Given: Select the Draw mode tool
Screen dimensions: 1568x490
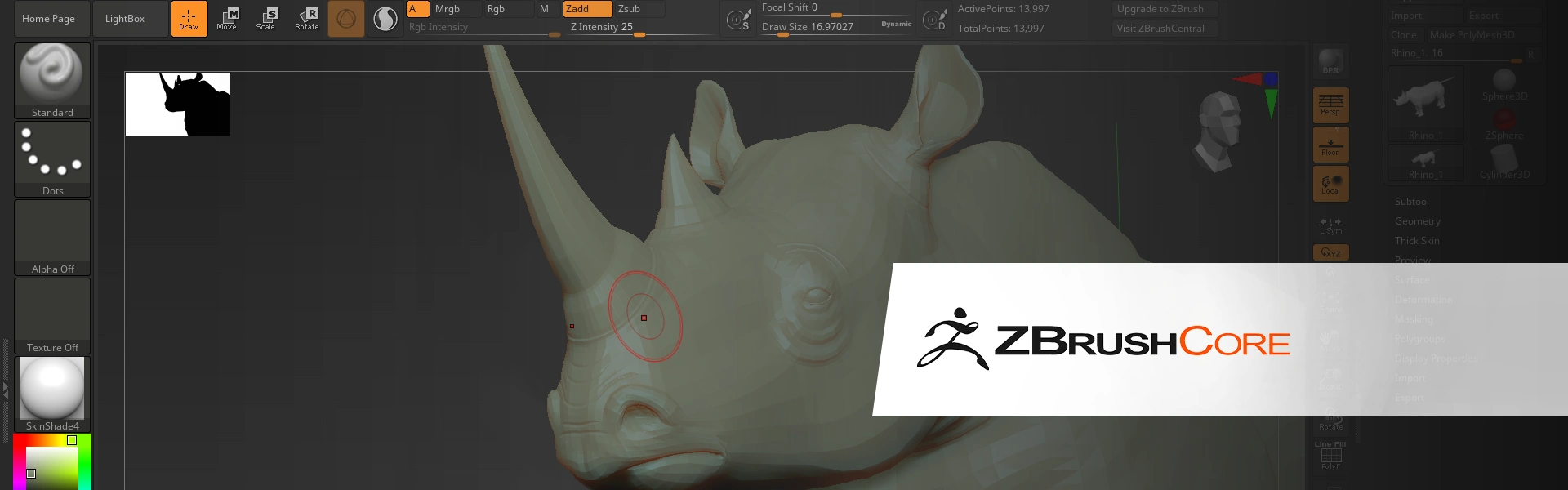Looking at the screenshot, I should (x=189, y=18).
